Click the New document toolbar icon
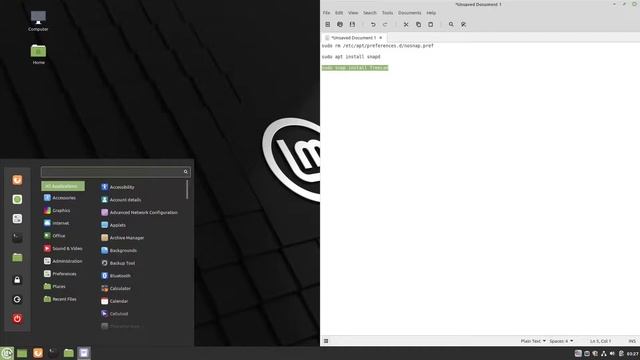Viewport: 640px width, 360px height. point(327,24)
